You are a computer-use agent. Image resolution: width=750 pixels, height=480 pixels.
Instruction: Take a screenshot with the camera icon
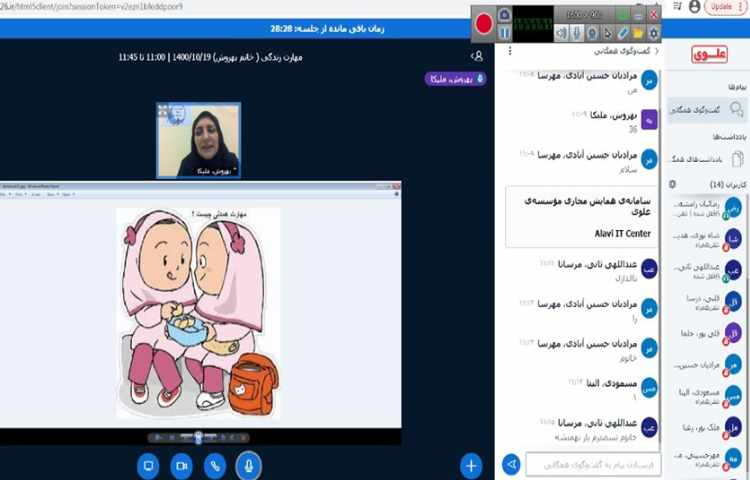point(504,15)
